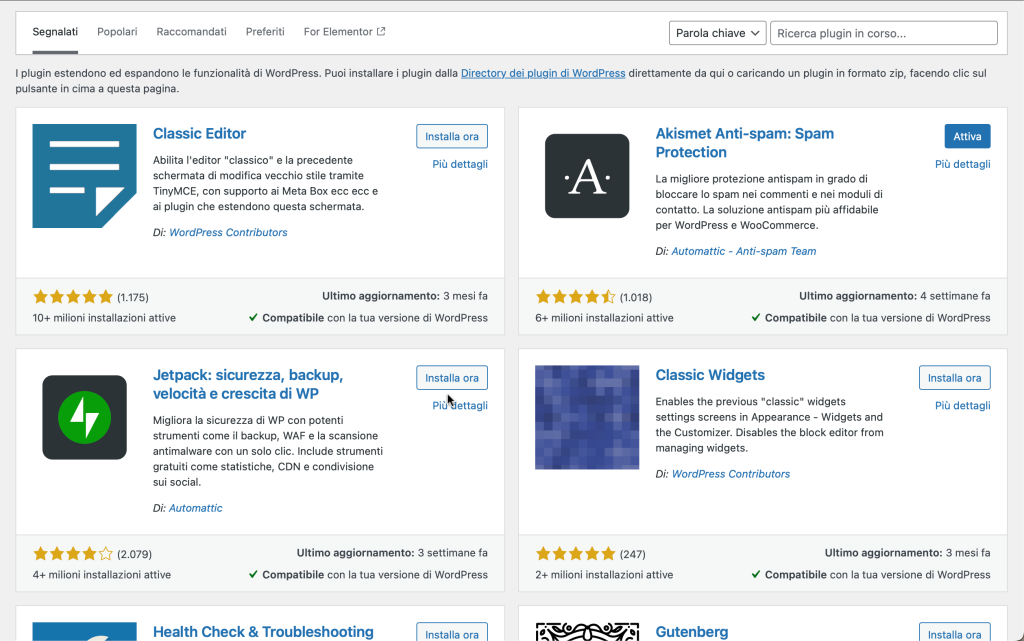This screenshot has height=641, width=1024.
Task: Click the Classic Widgets star rating
Action: (575, 554)
